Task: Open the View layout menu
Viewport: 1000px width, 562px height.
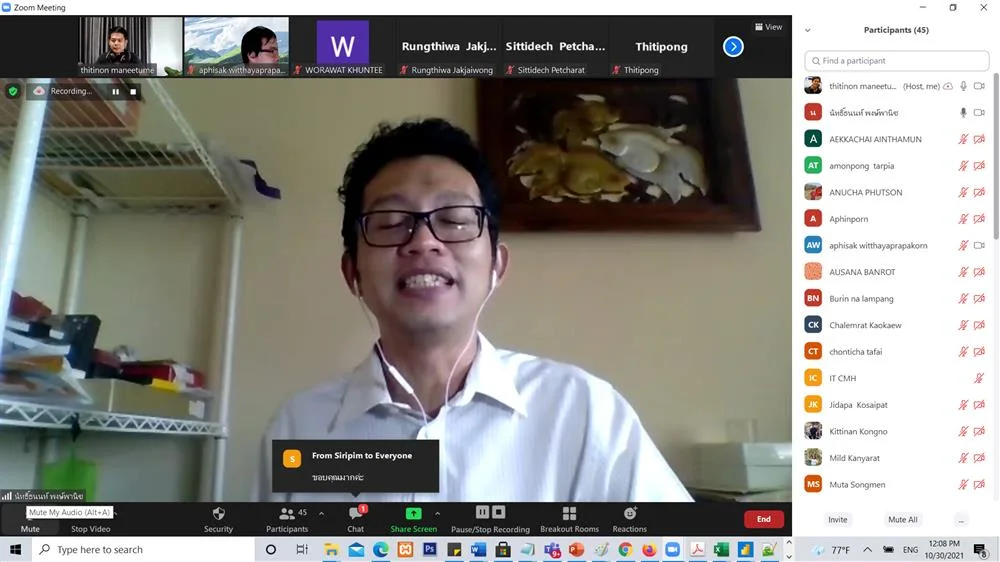Action: [768, 27]
